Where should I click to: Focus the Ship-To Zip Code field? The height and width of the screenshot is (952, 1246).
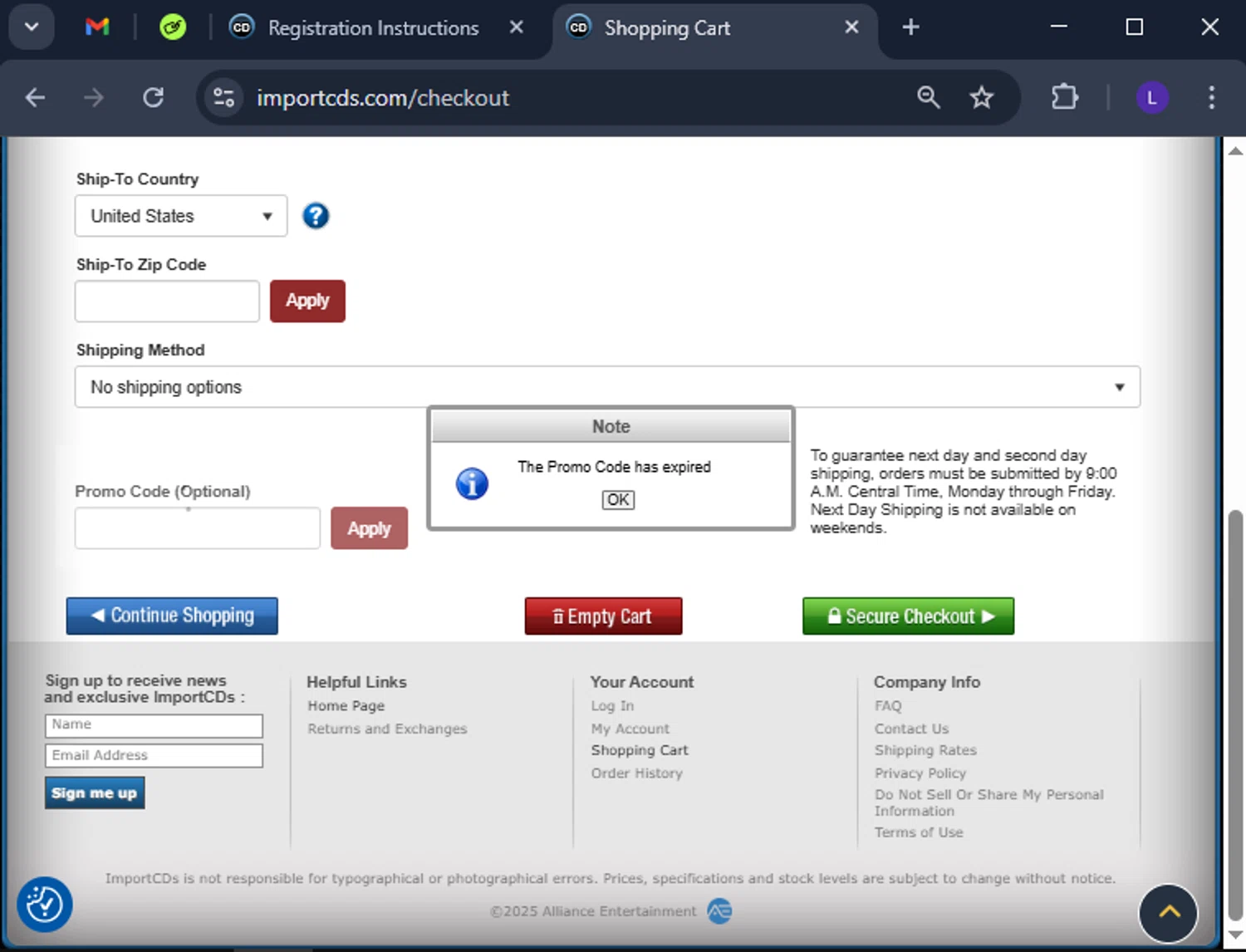click(x=167, y=301)
